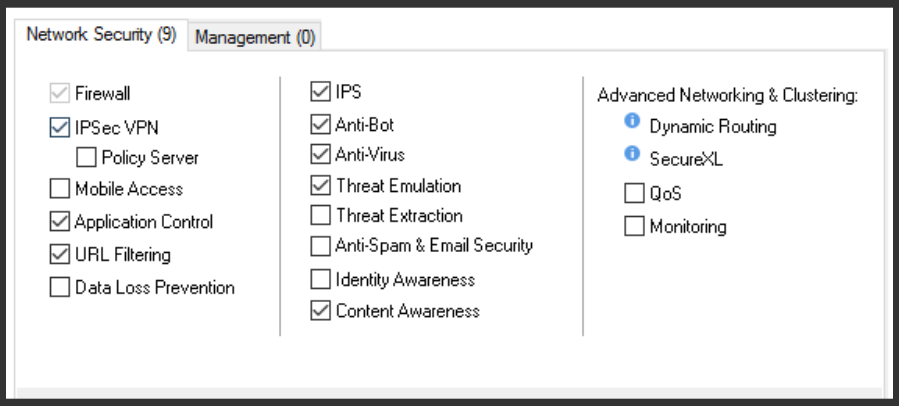Disable the IPSec VPN blade
Image resolution: width=899 pixels, height=406 pixels.
coord(59,127)
